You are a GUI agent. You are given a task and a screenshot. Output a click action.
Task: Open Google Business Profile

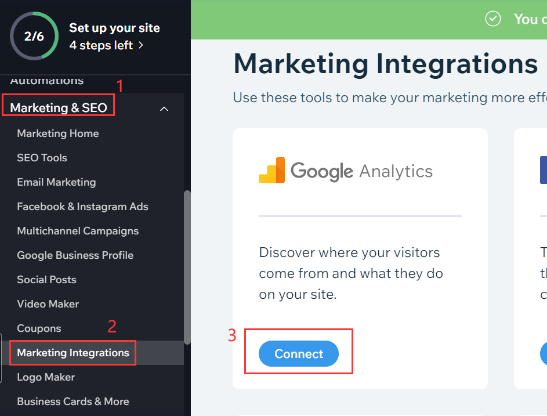pos(75,255)
